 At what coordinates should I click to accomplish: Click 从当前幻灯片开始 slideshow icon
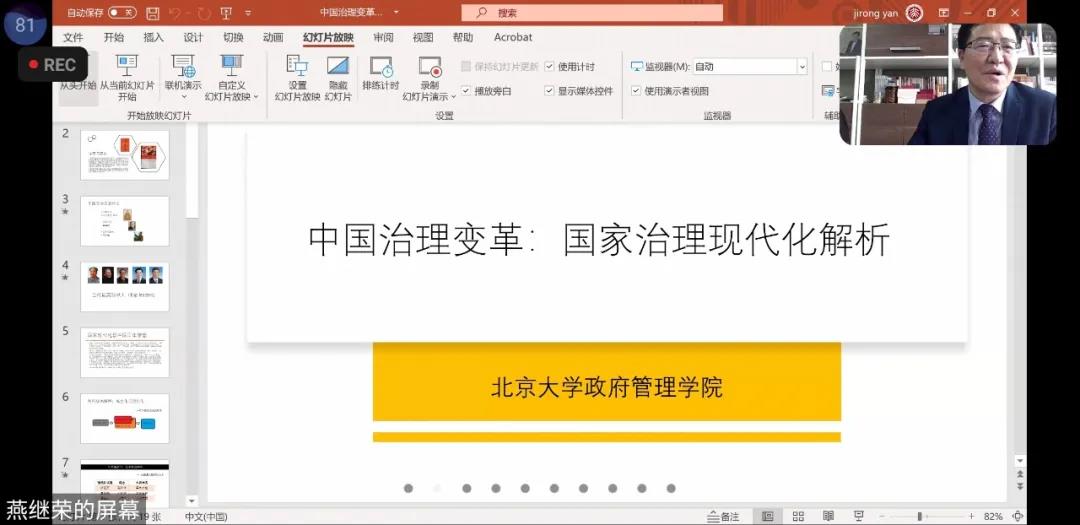[127, 68]
